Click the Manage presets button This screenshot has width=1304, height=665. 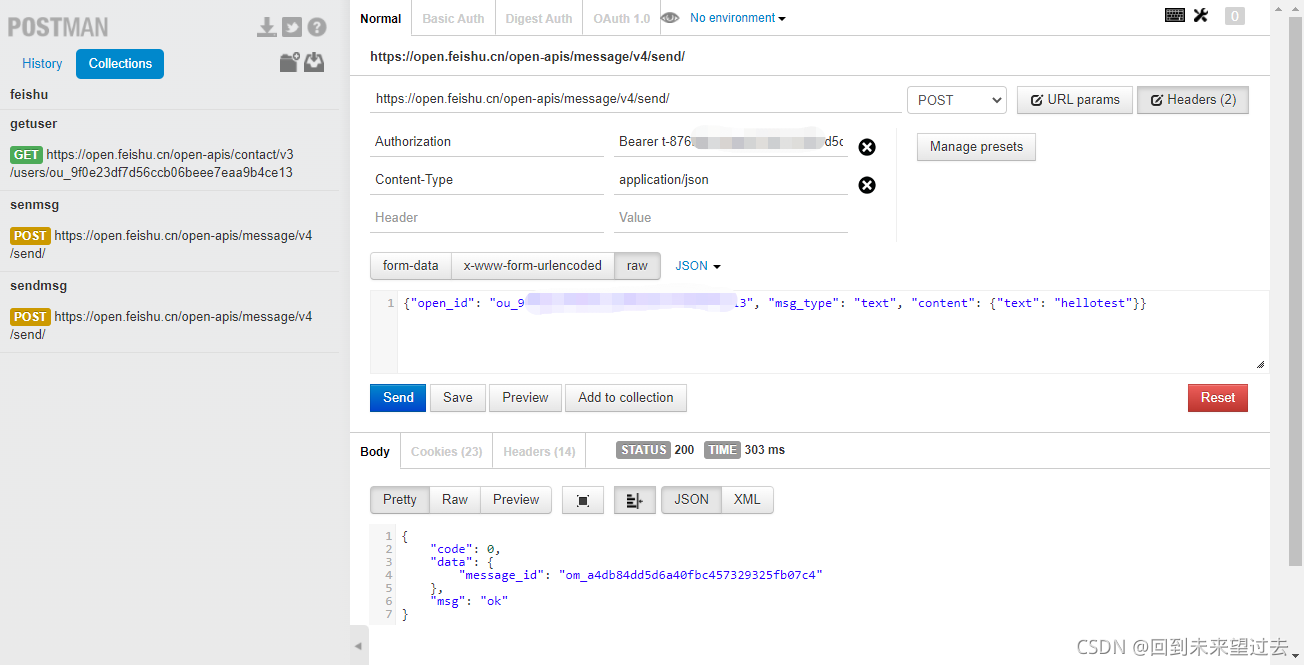pos(976,147)
